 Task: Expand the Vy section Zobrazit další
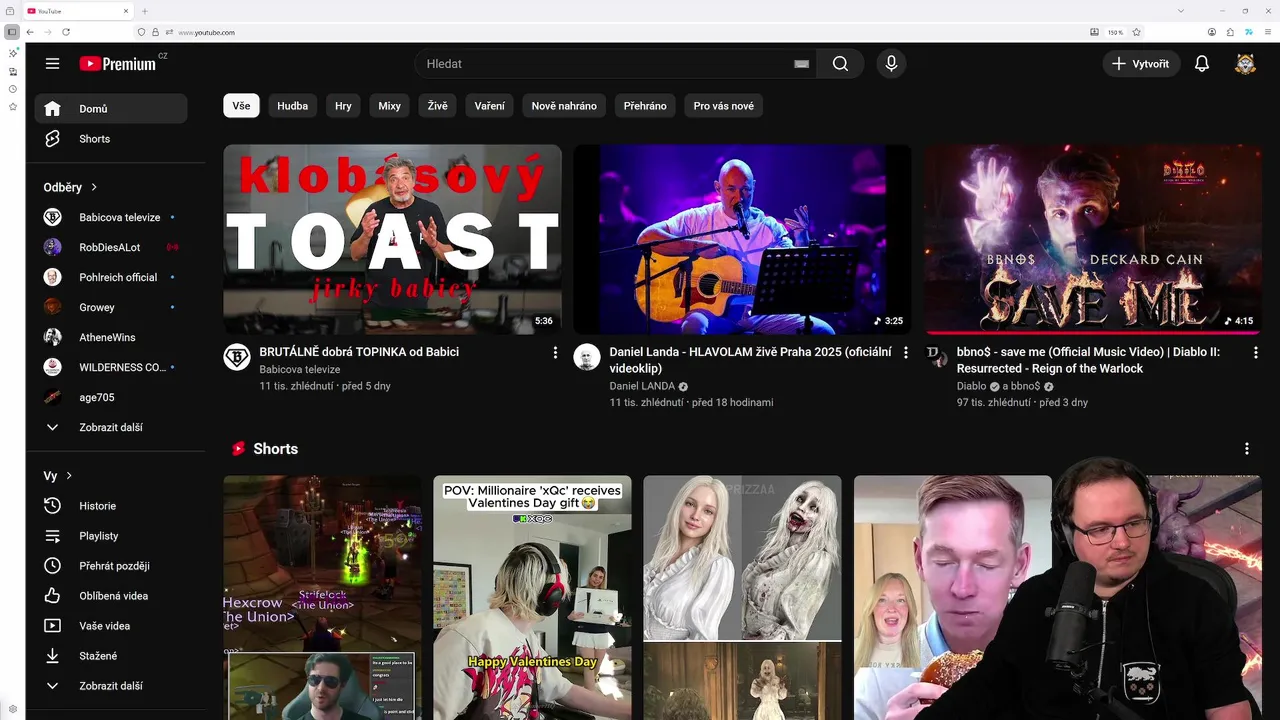[x=110, y=686]
